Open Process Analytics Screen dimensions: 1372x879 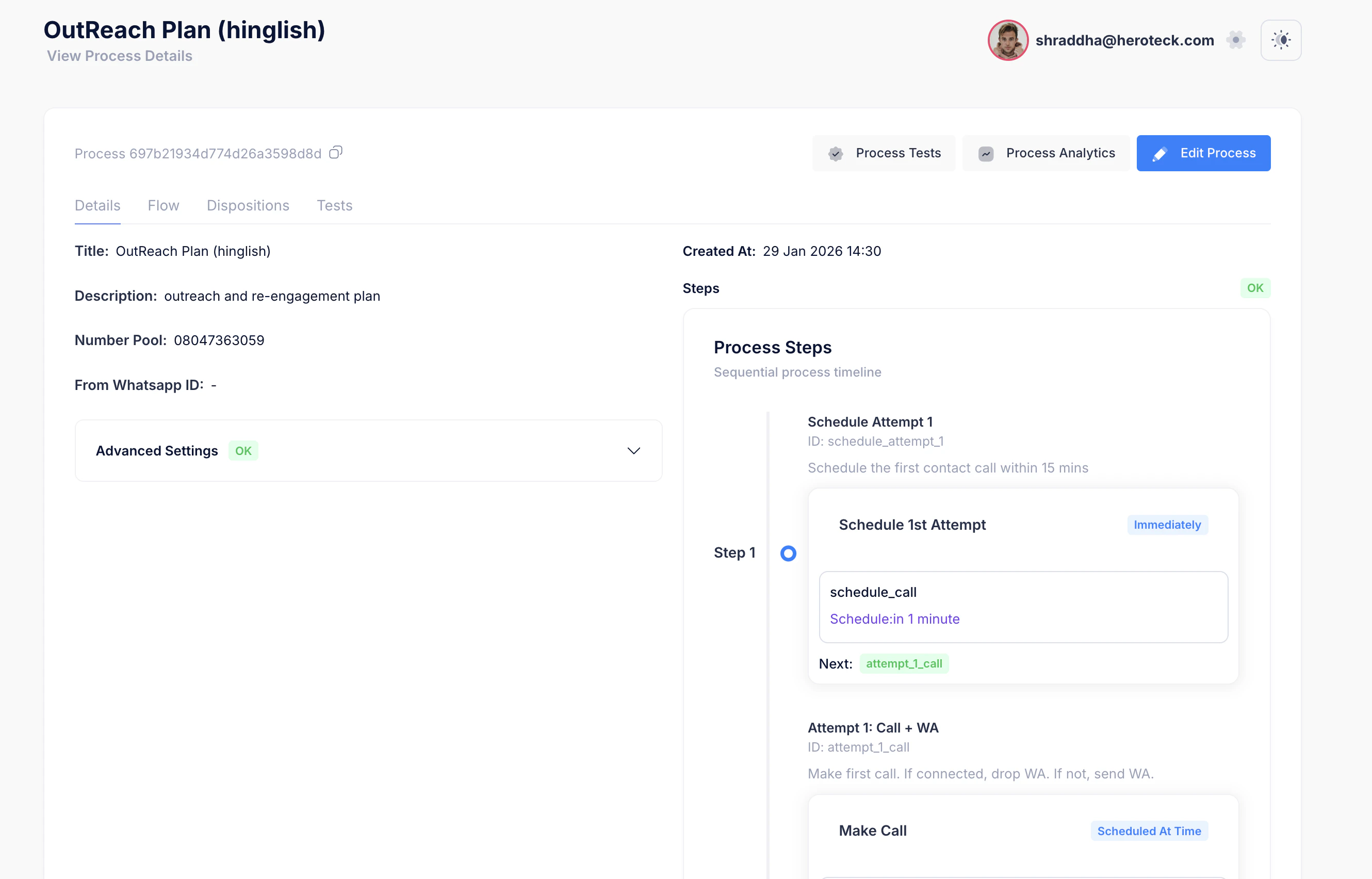pos(1059,153)
